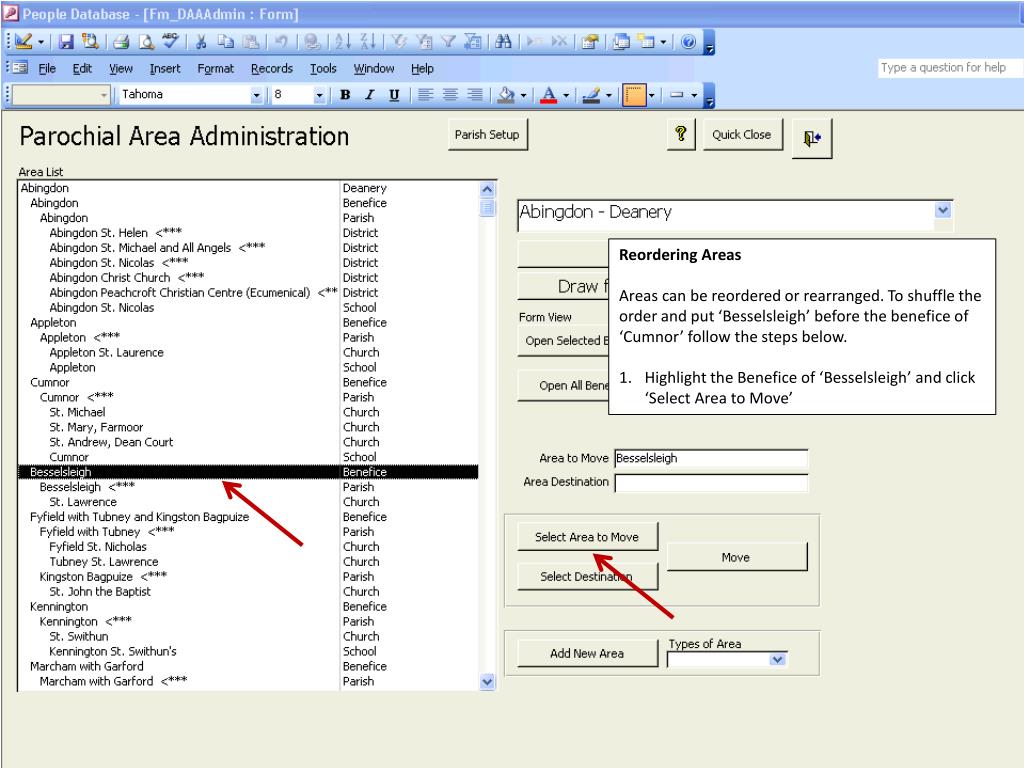The height and width of the screenshot is (768, 1024).
Task: Apply the line/border color pen
Action: point(591,95)
